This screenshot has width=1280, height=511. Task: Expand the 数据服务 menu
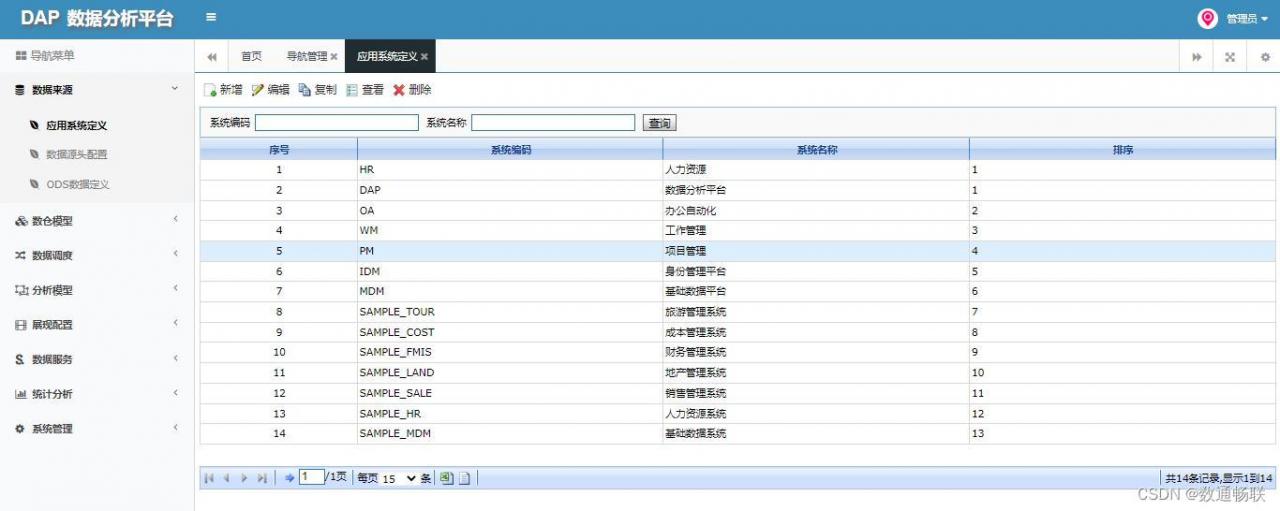click(x=97, y=359)
